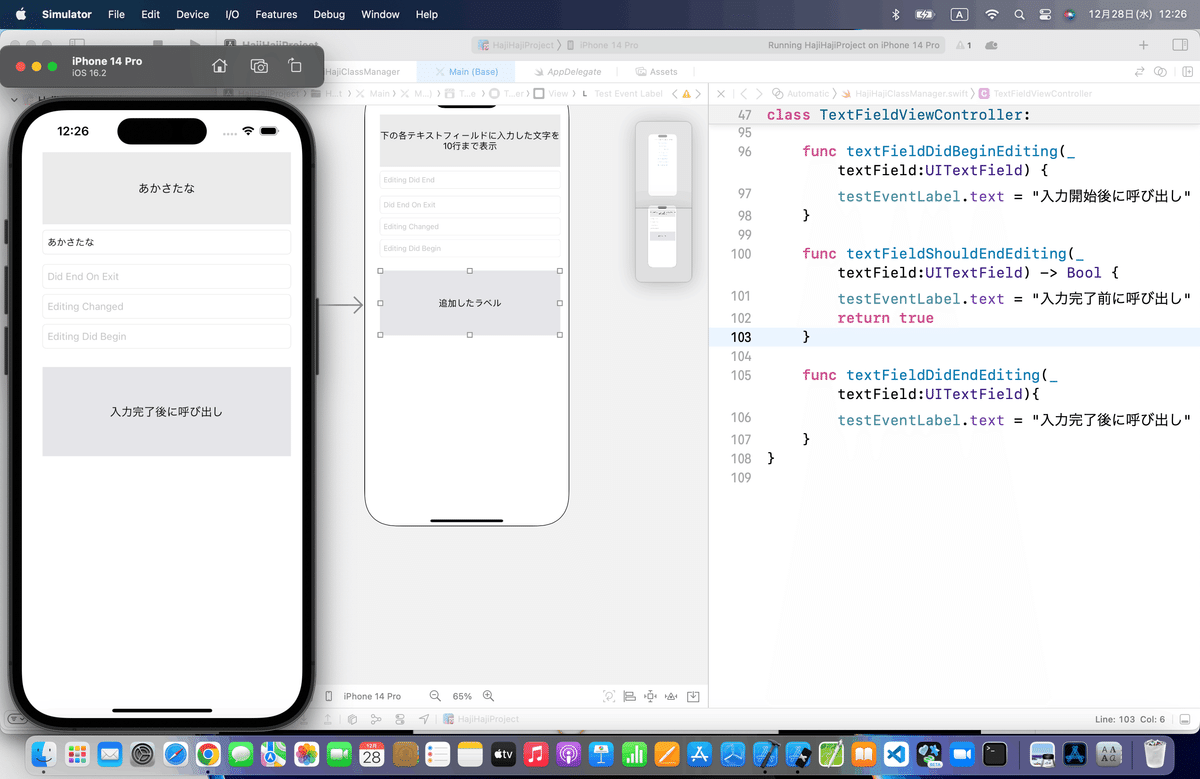Click the warning count indicator in toolbar
Screen dimensions: 1200x779
coord(963,45)
